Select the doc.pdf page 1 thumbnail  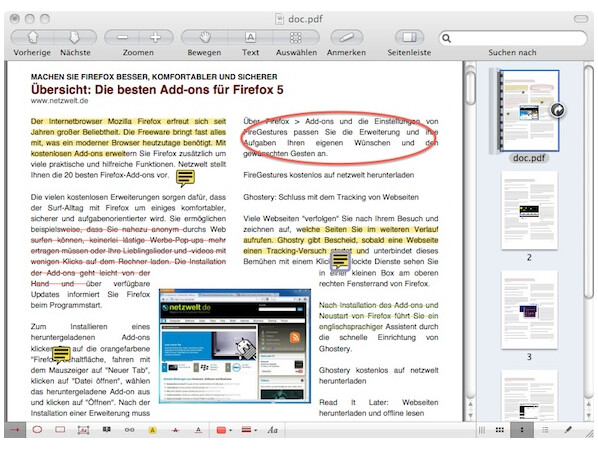coord(529,111)
